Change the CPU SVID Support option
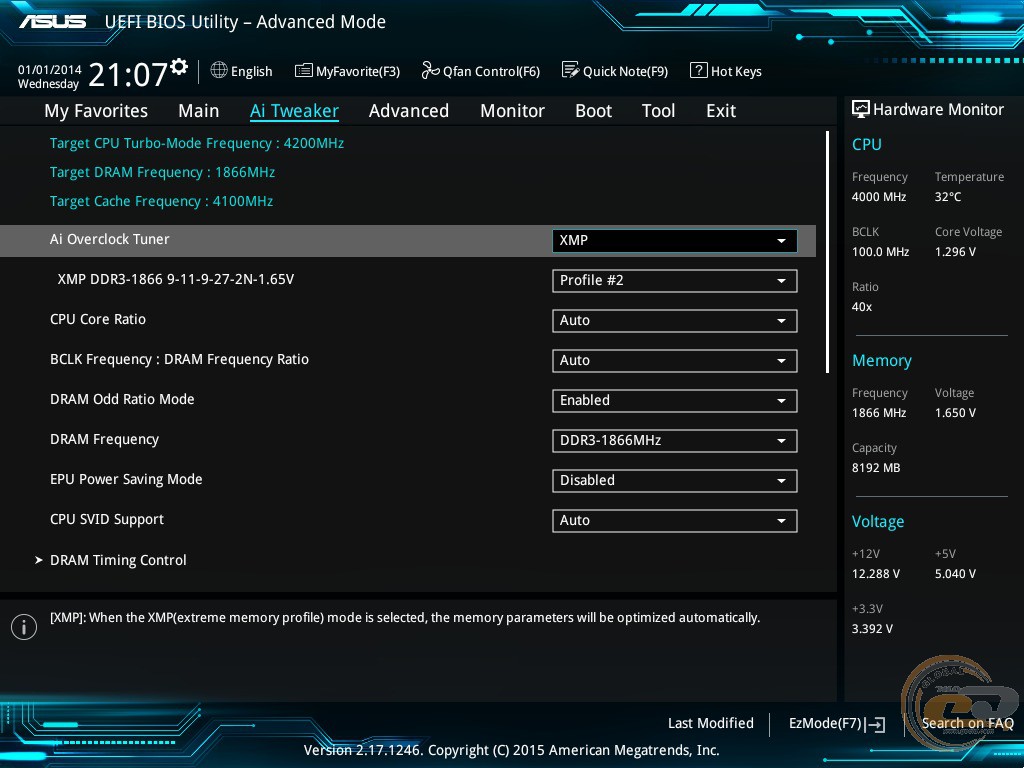This screenshot has width=1024, height=768. point(674,521)
